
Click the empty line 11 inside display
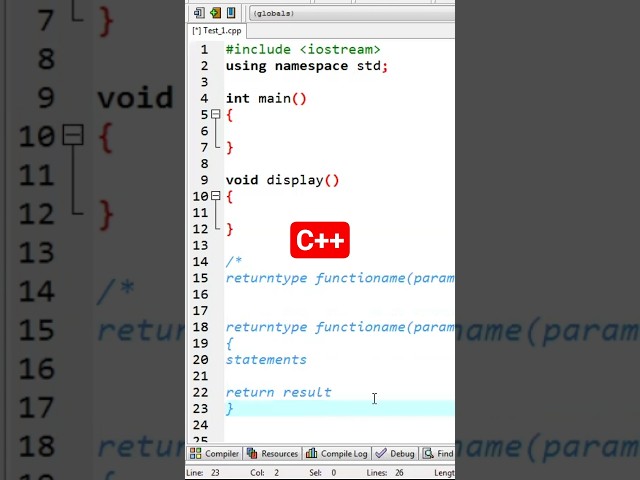click(339, 213)
